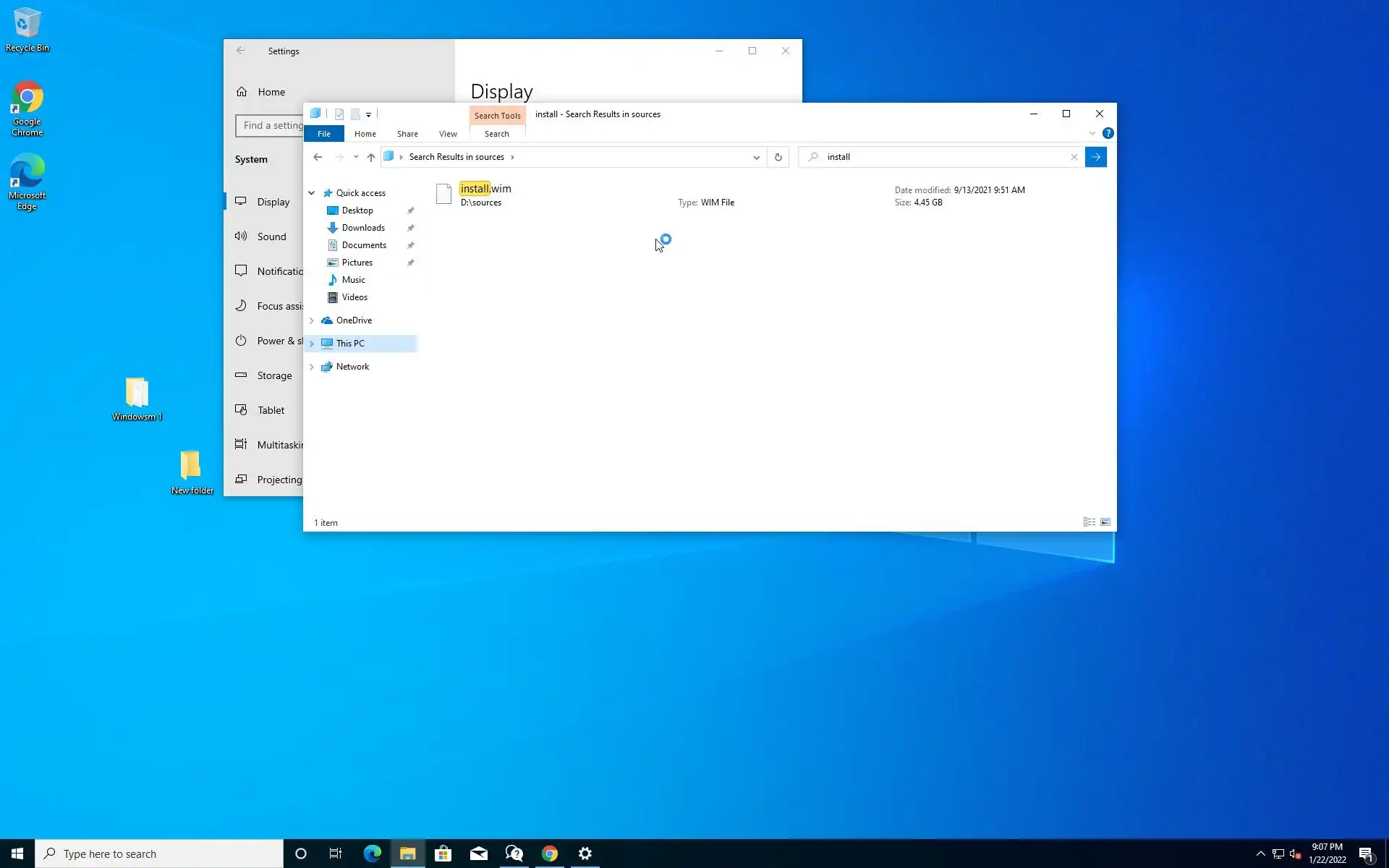Open Microsoft Store from taskbar
The image size is (1389, 868).
click(443, 854)
